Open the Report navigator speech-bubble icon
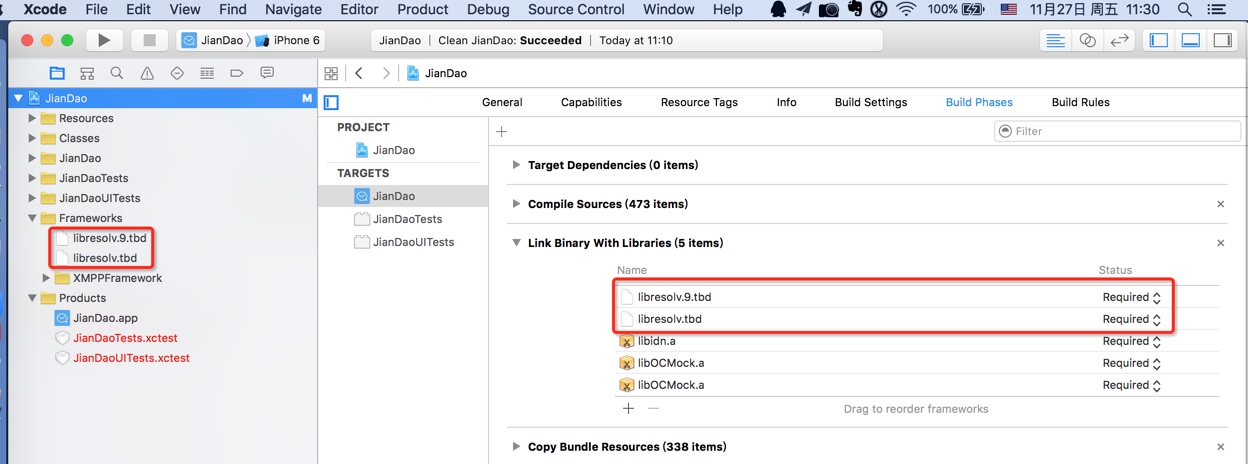The width and height of the screenshot is (1248, 464). coord(267,73)
